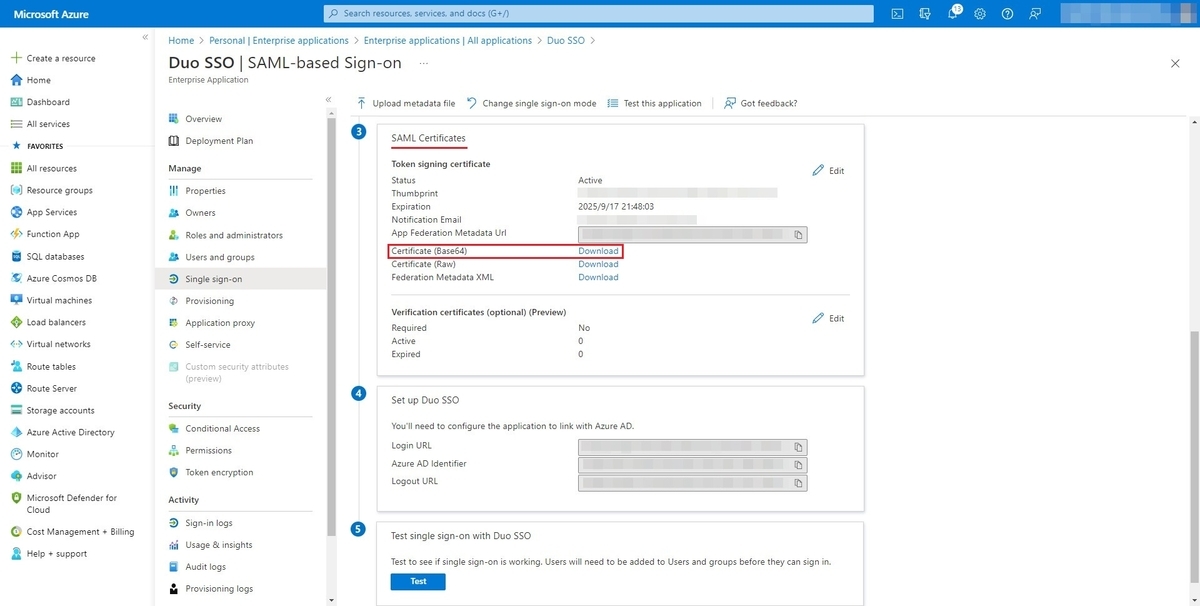
Task: Download Federation Metadata XML
Action: click(x=598, y=277)
